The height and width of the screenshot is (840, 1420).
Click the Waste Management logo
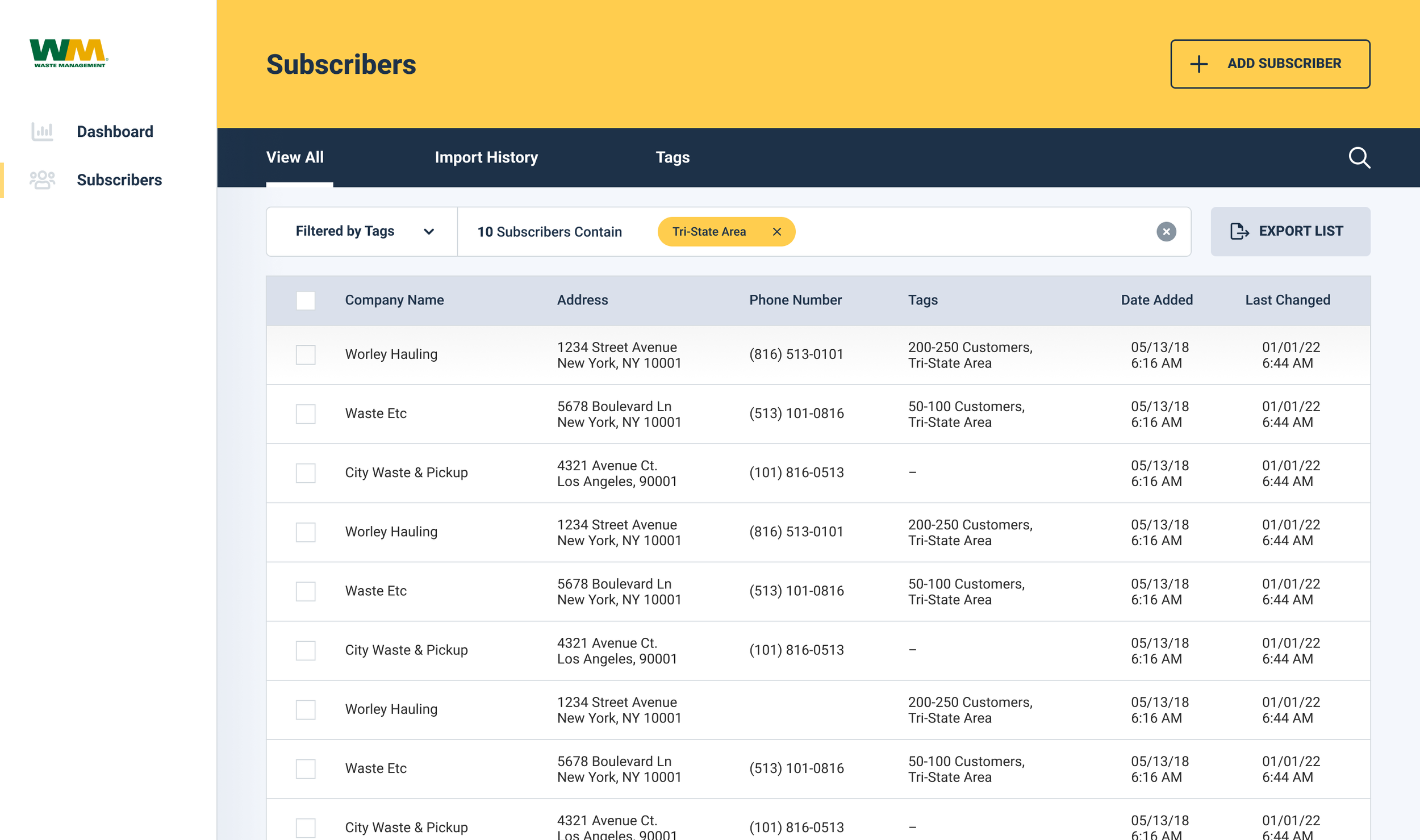pos(69,53)
